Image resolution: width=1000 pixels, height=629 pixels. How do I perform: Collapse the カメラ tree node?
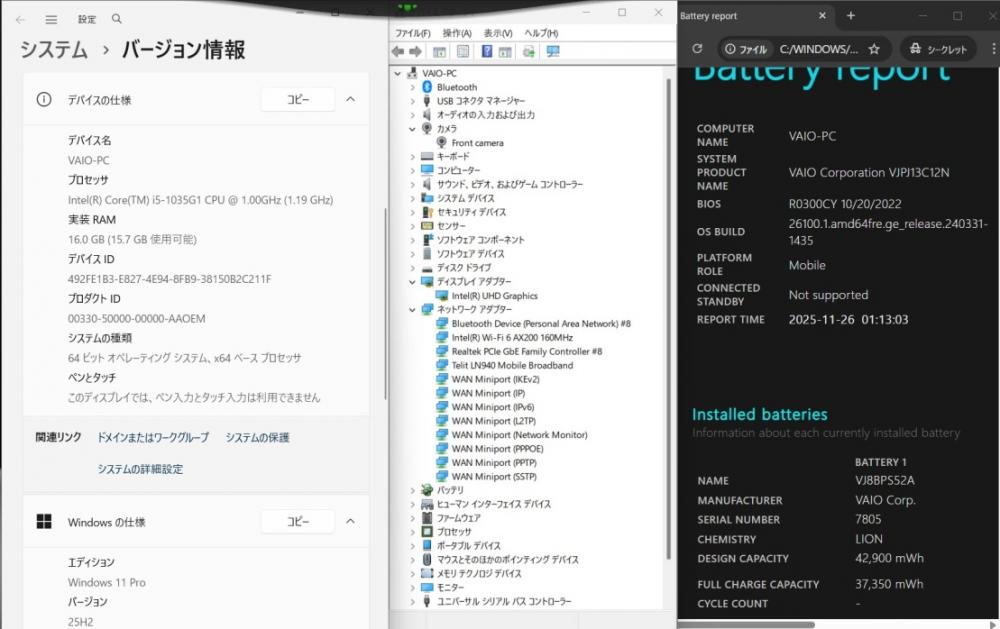coord(413,129)
